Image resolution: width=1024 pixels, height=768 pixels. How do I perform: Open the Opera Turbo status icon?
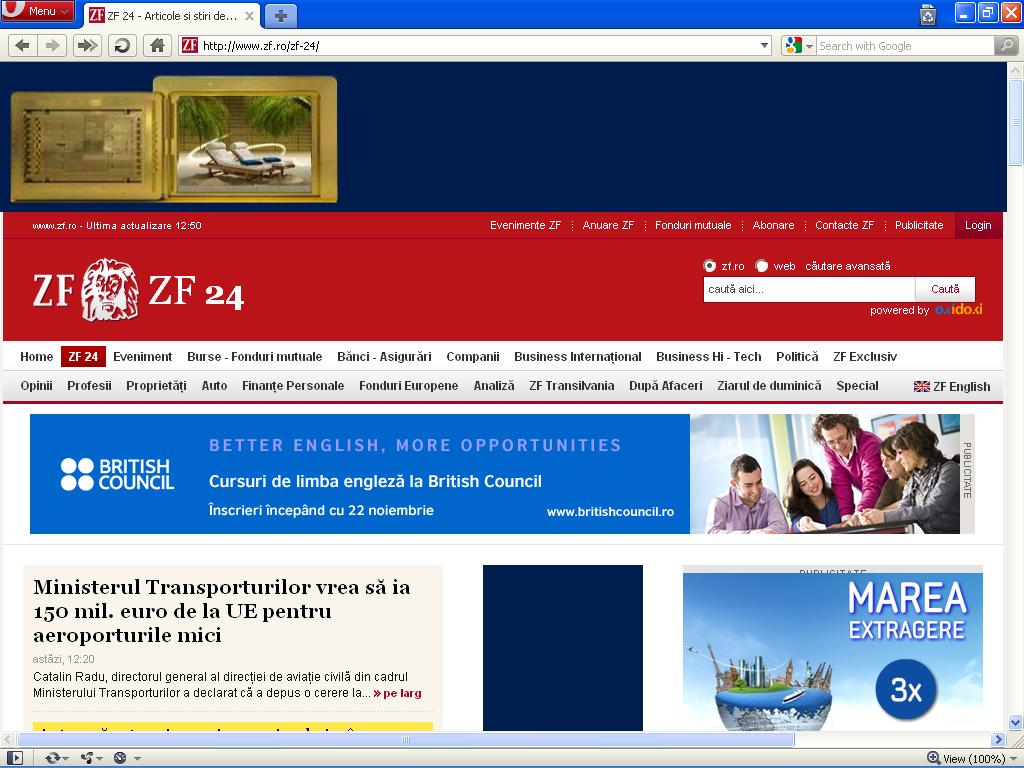coord(120,758)
